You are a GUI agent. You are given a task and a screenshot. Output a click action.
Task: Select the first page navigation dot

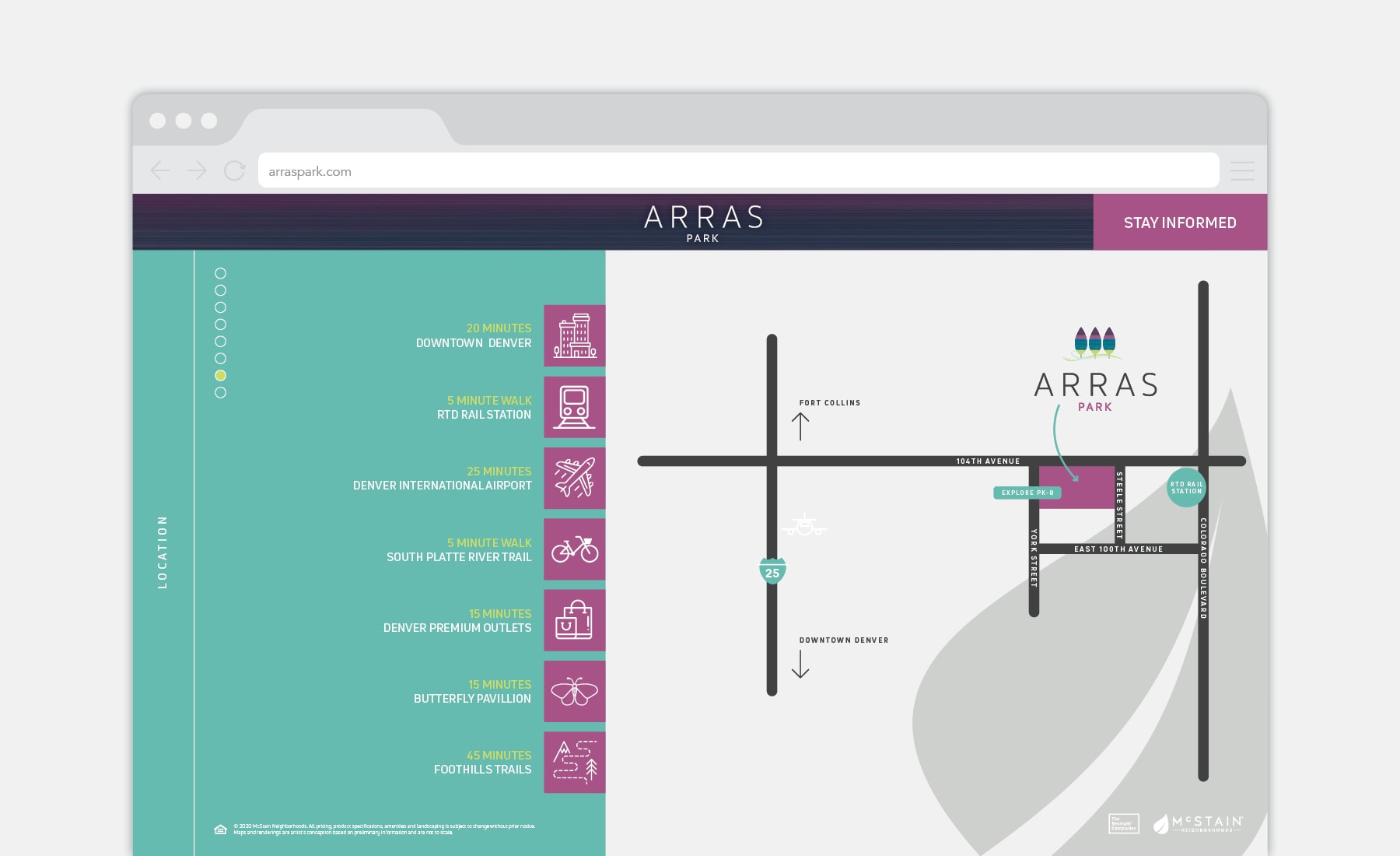(x=221, y=273)
